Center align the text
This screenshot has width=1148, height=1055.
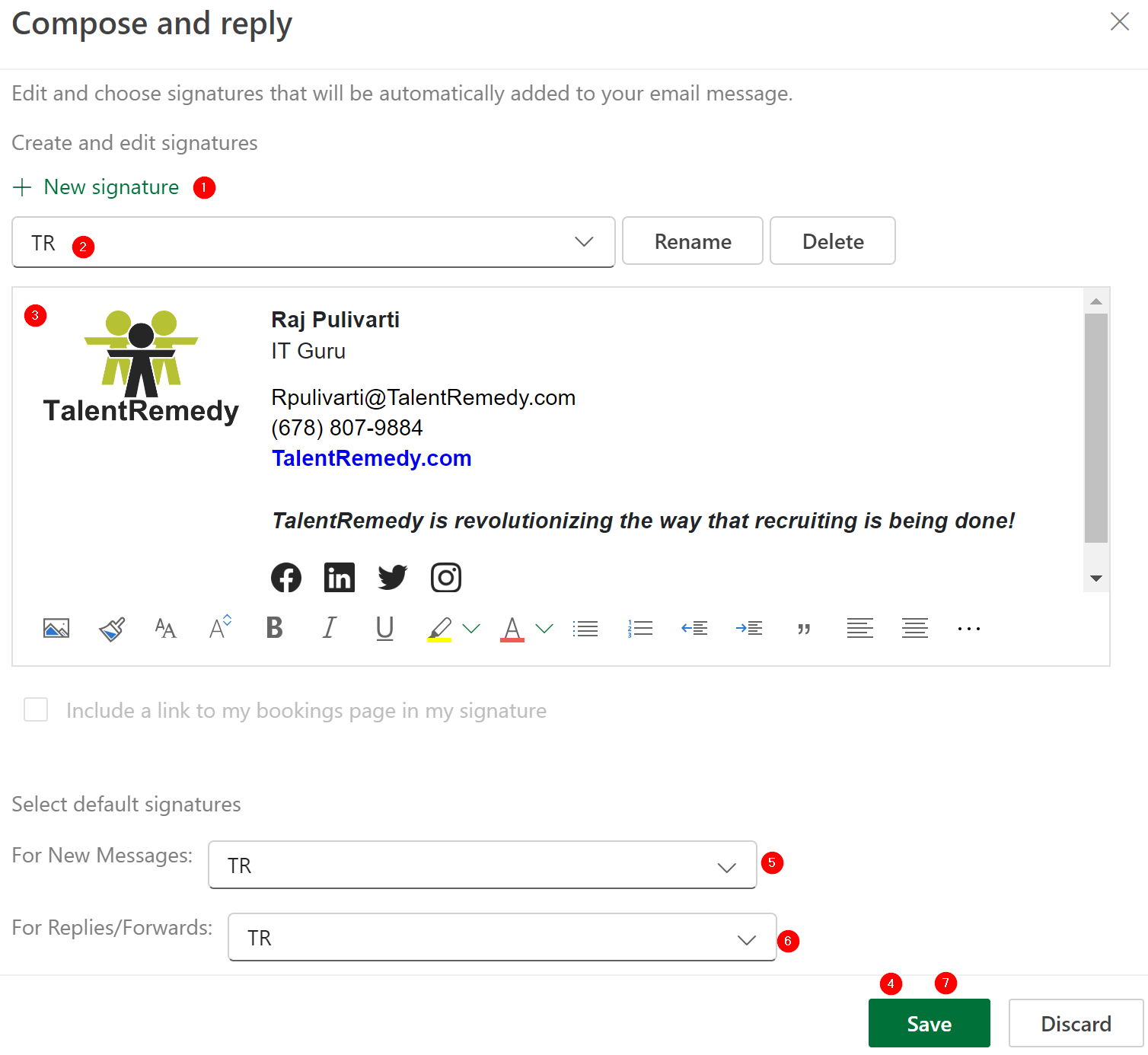915,629
